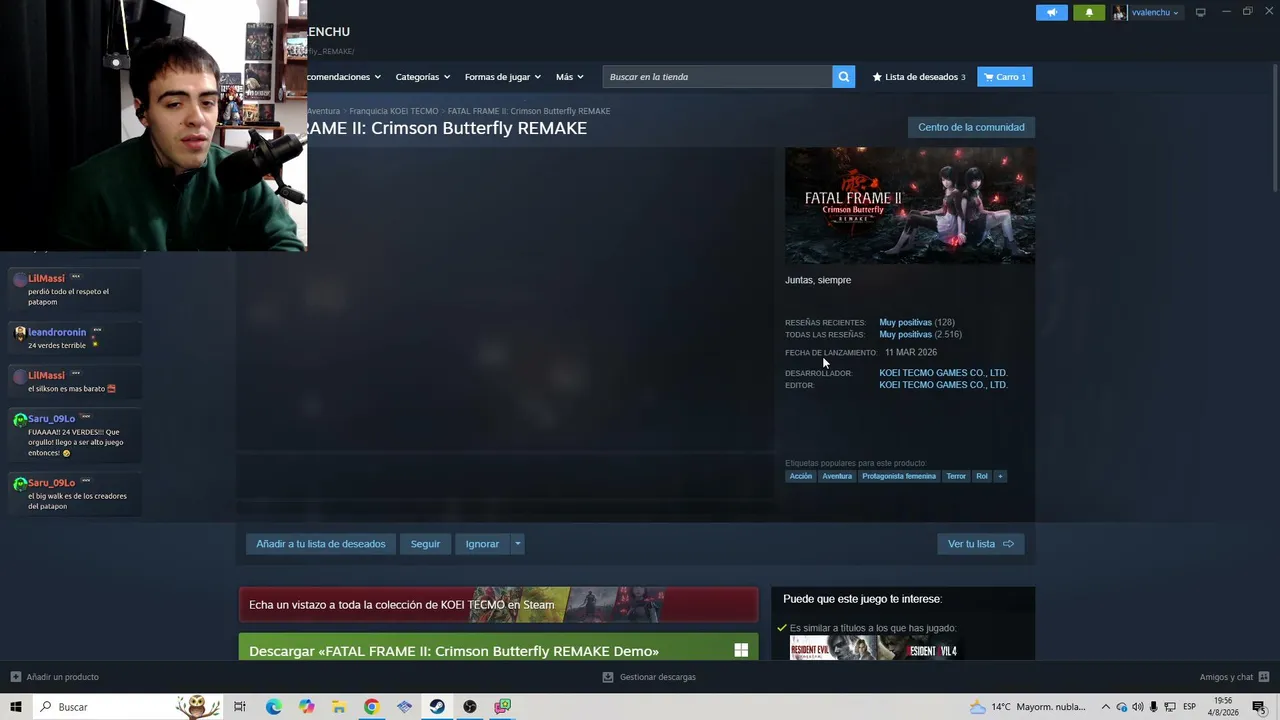Image resolution: width=1280 pixels, height=720 pixels.
Task: Click the Ignorar button
Action: (x=482, y=544)
